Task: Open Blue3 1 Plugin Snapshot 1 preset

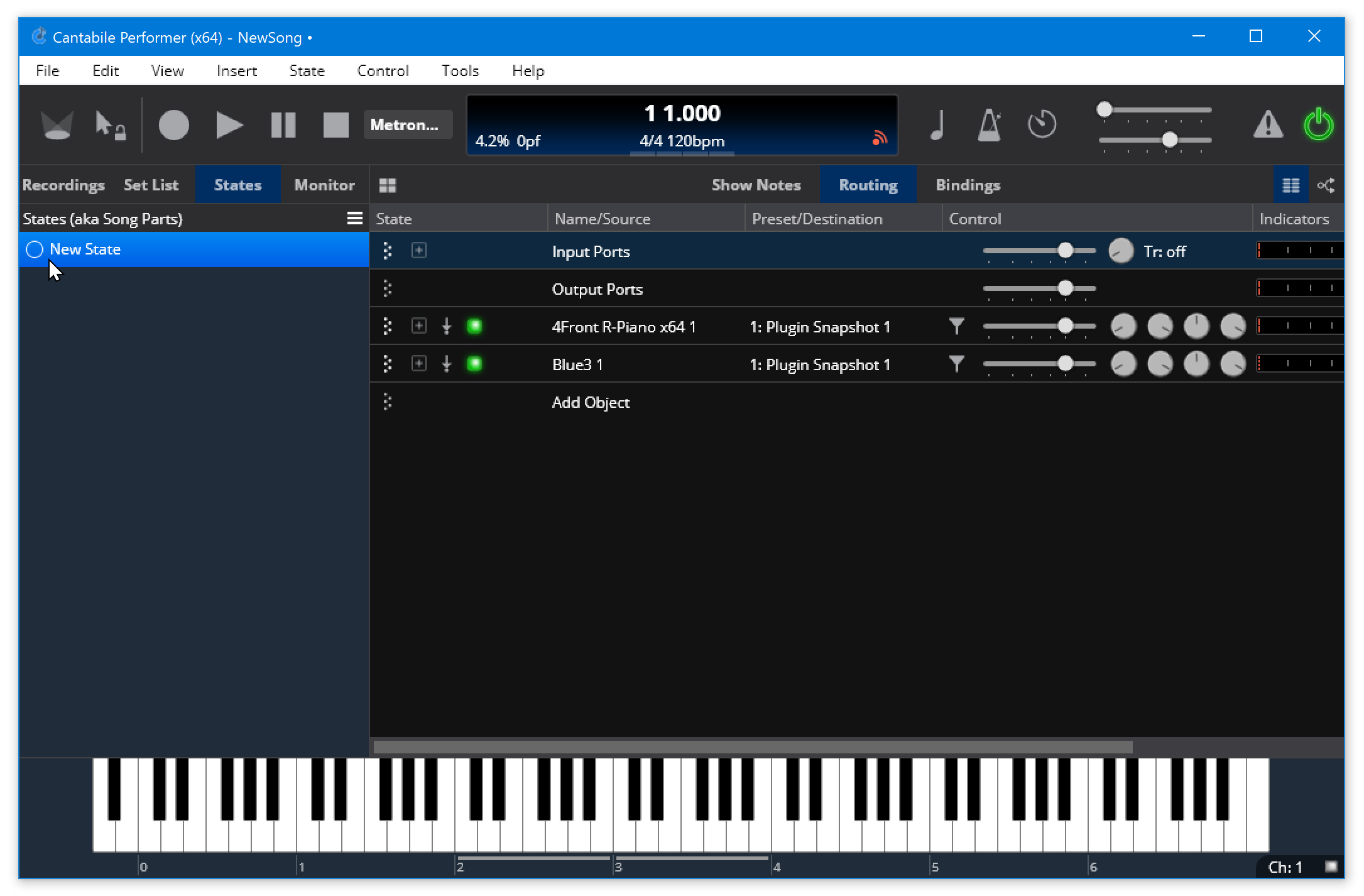Action: [820, 364]
